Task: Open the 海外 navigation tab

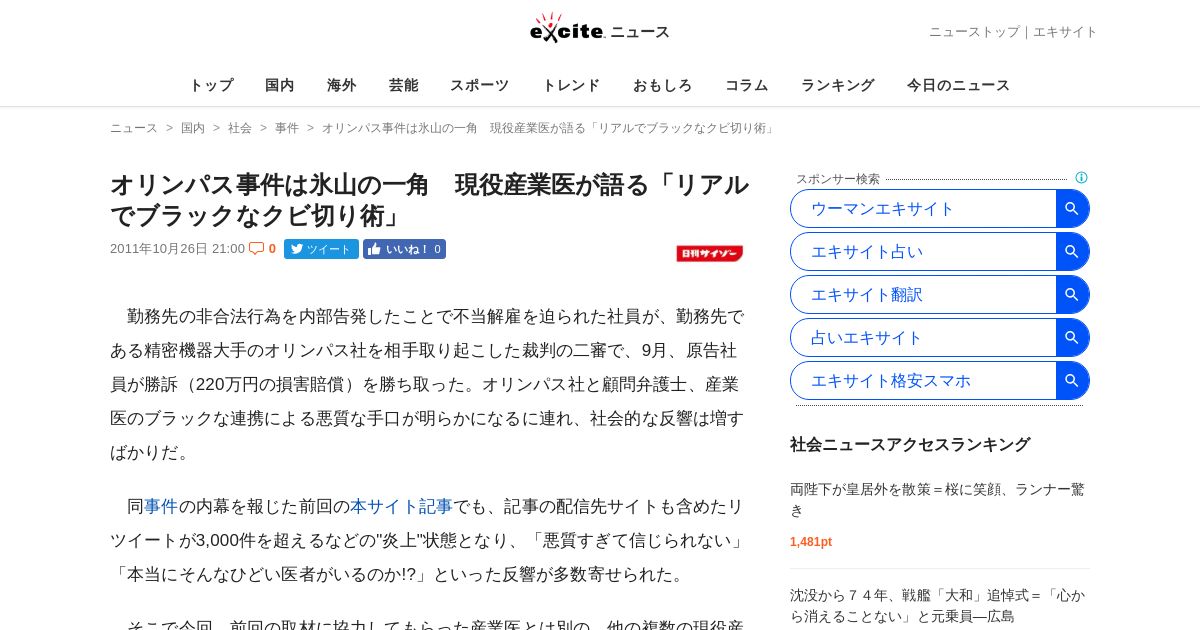Action: (x=342, y=85)
